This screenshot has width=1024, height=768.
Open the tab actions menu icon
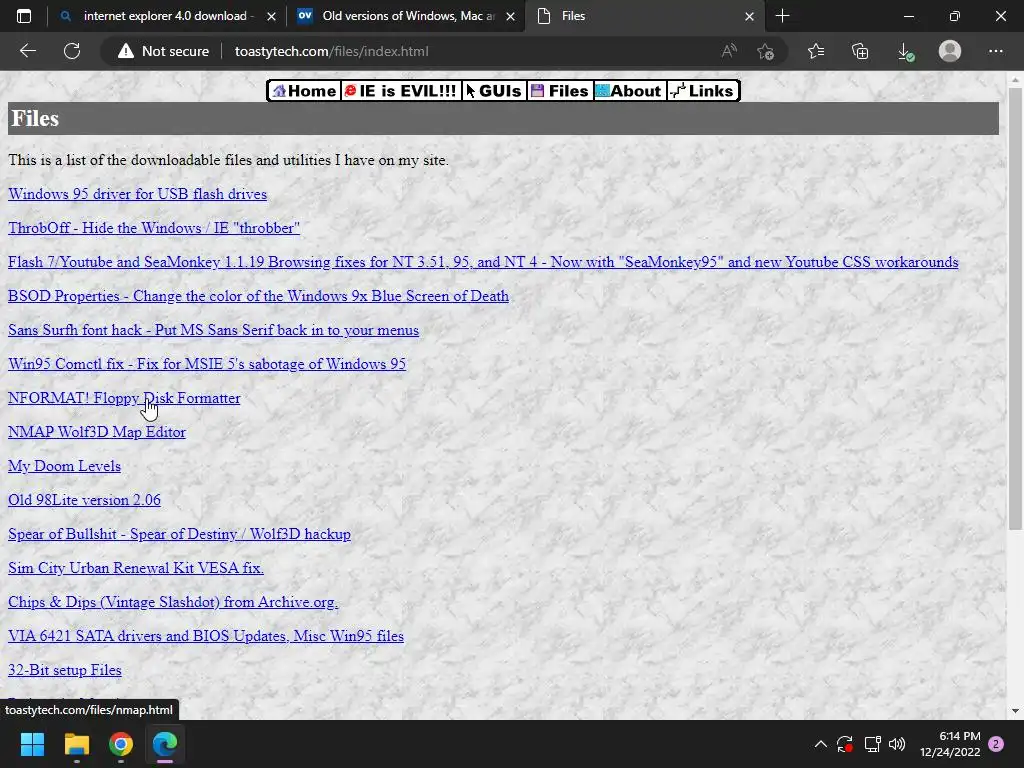click(x=24, y=16)
